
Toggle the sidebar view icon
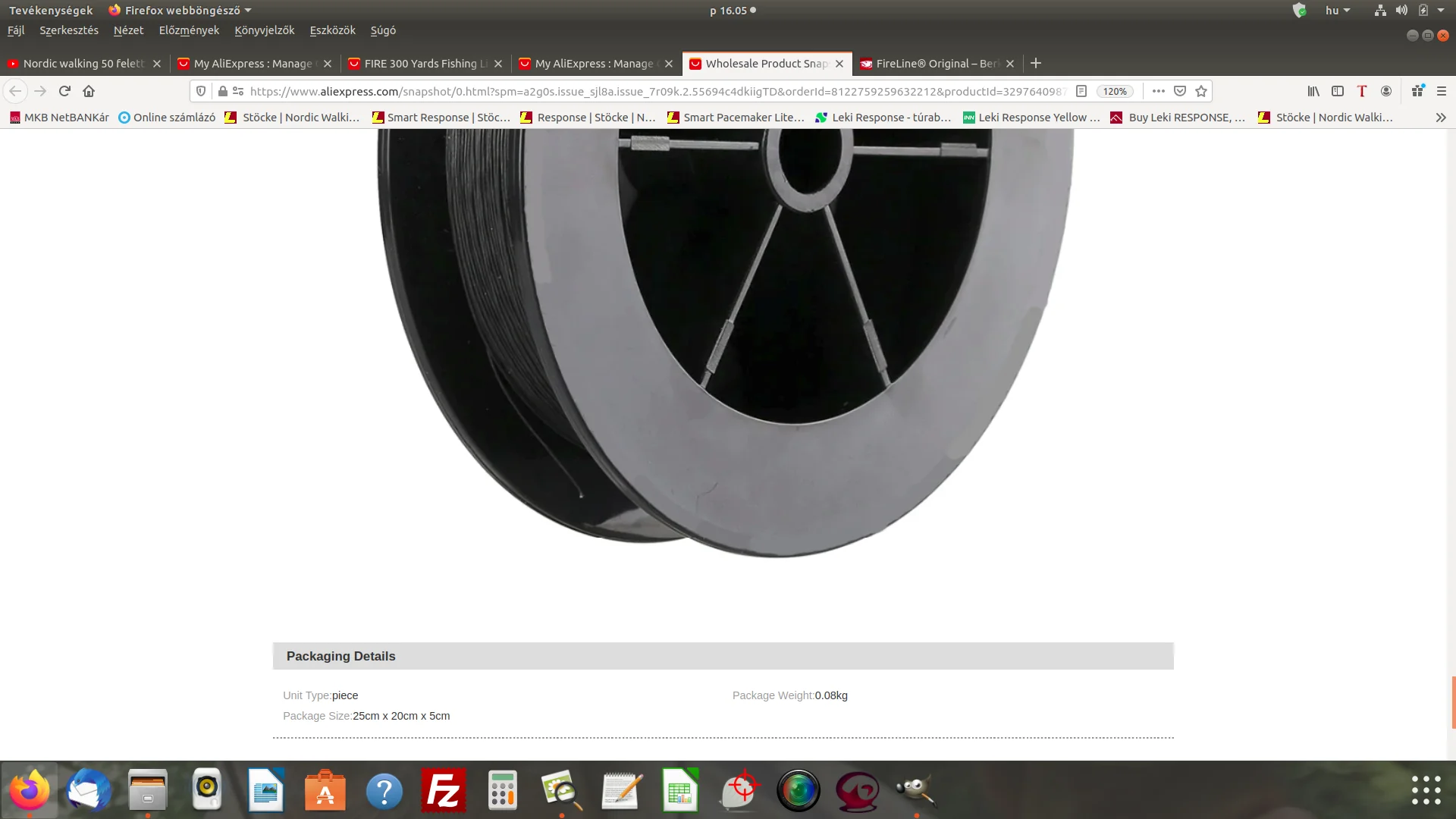pyautogui.click(x=1338, y=91)
